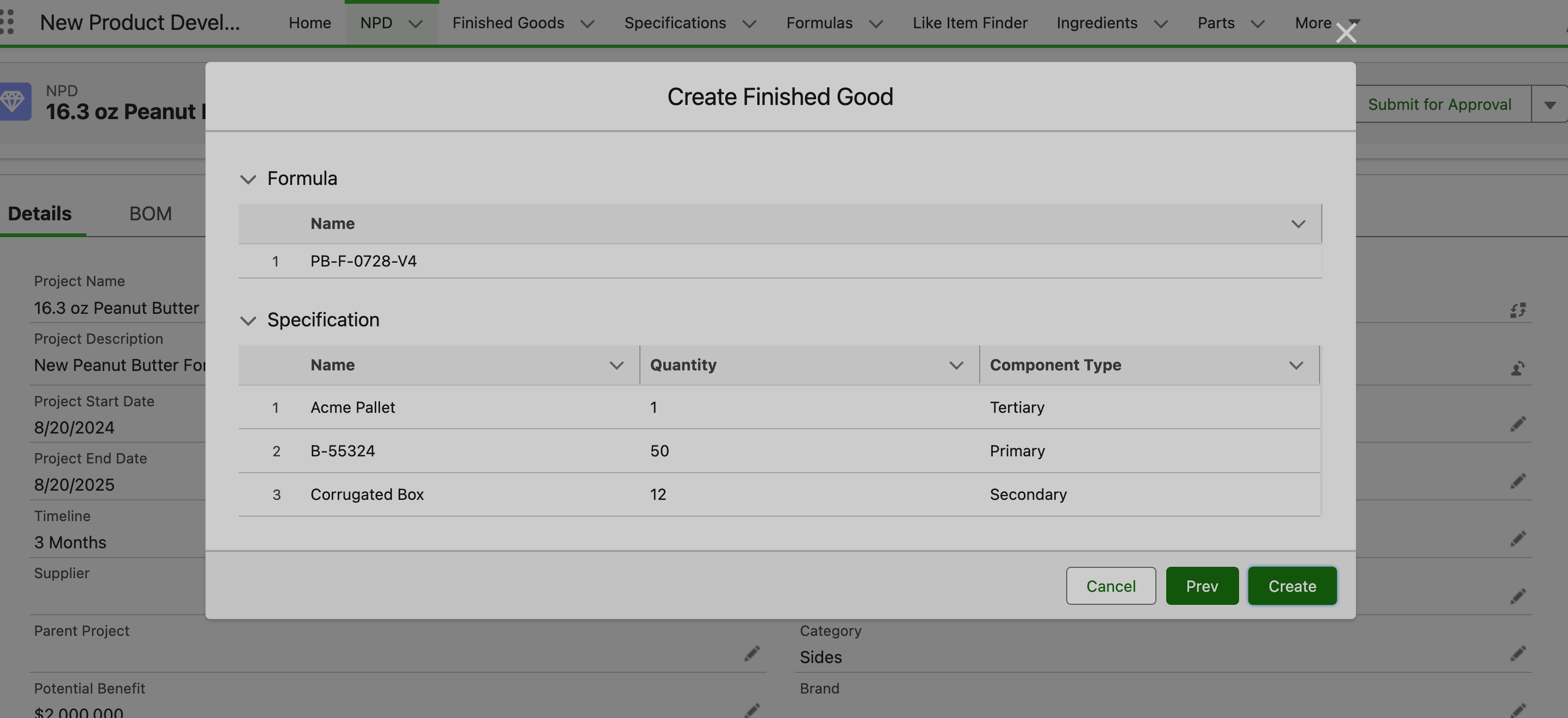Open the Finished Goods nav dropdown arrow
Viewport: 1568px width, 718px height.
(x=587, y=24)
